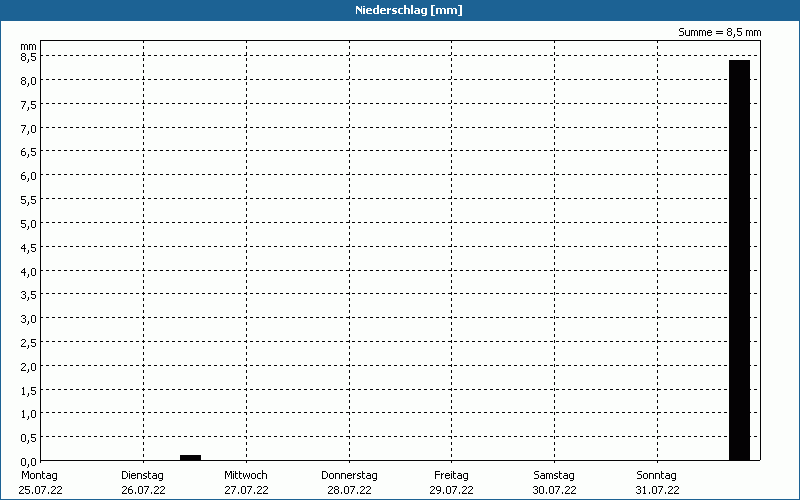The height and width of the screenshot is (500, 800).
Task: Click the 6,5 y-axis value
Action: [29, 152]
